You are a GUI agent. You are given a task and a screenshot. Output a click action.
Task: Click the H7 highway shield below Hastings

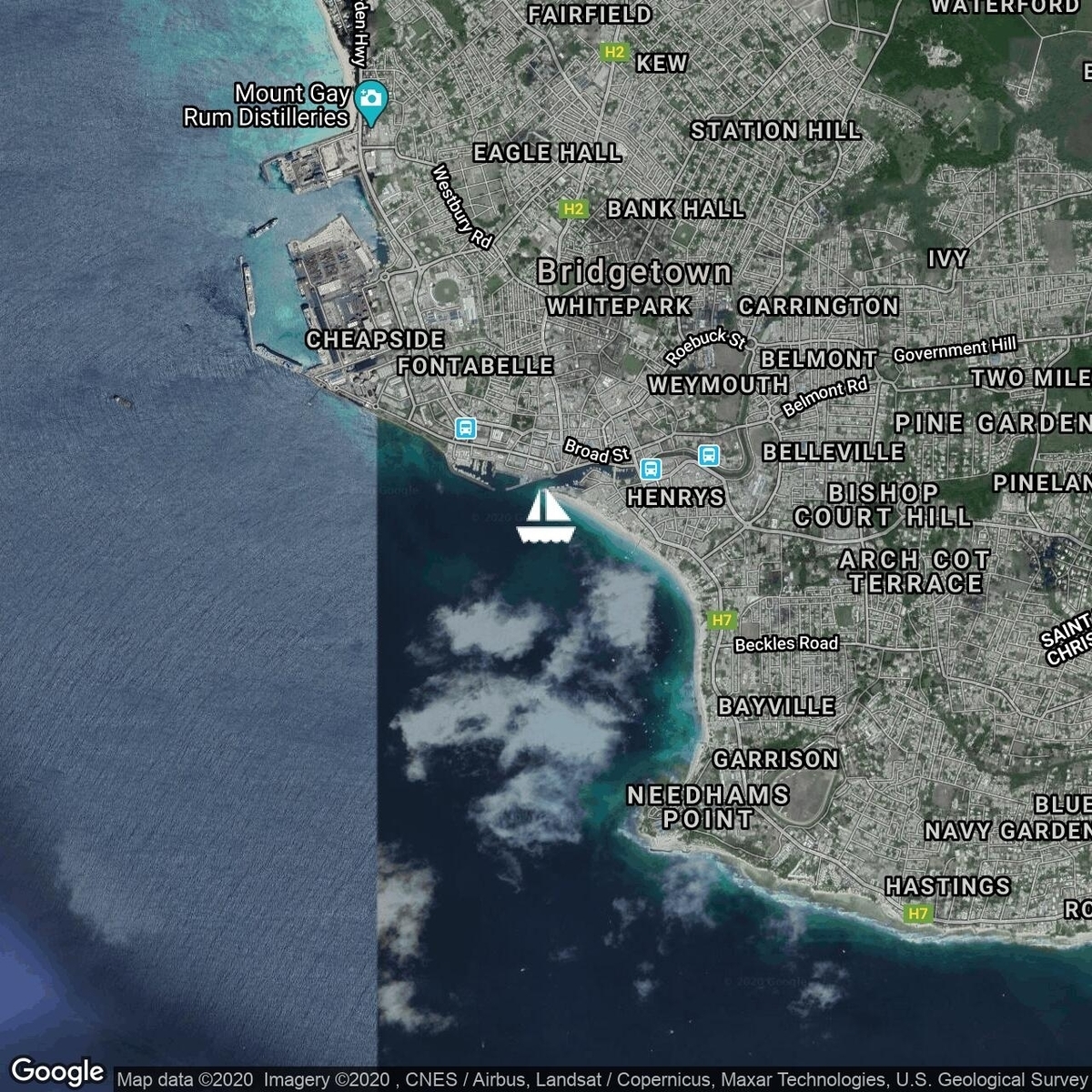(x=917, y=913)
